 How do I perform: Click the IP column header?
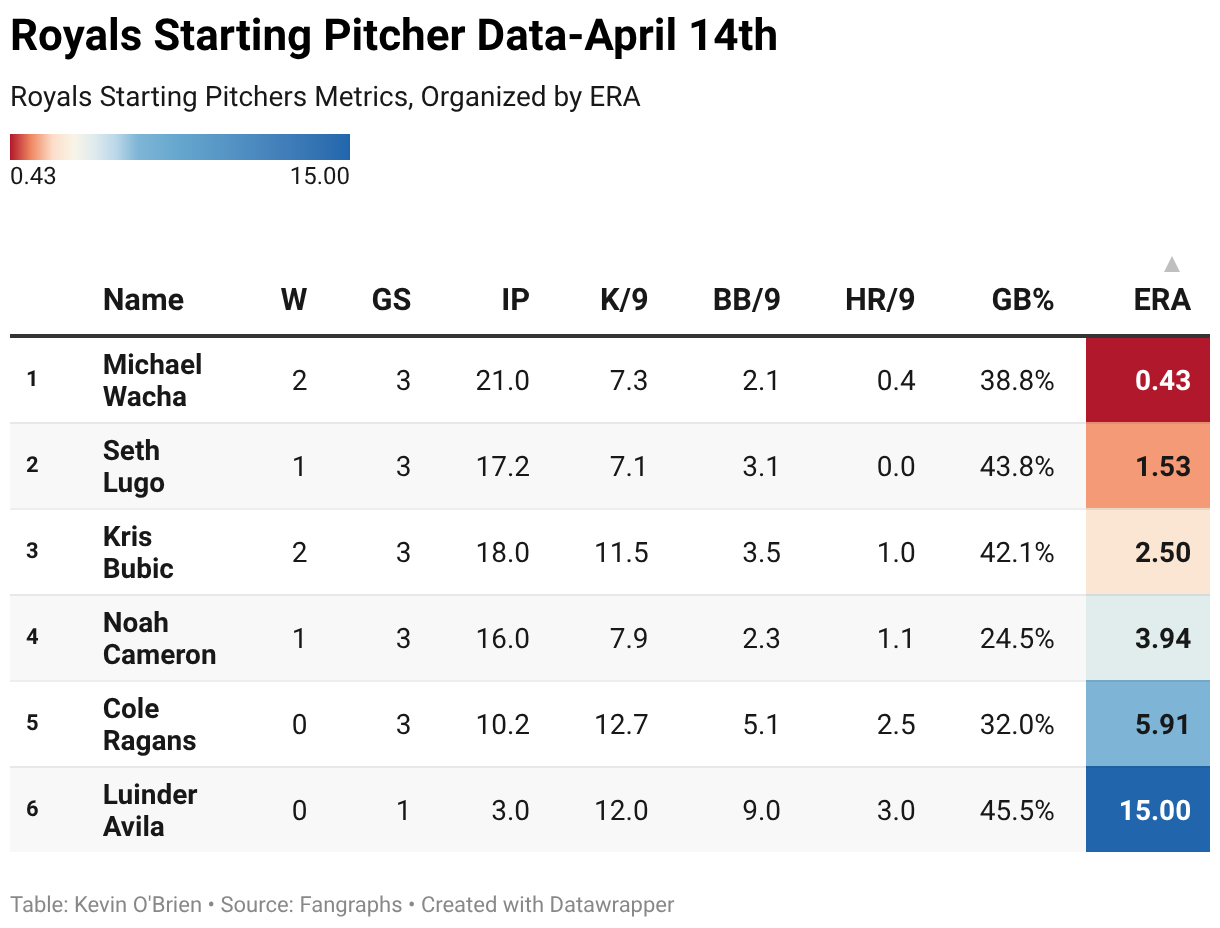[515, 300]
